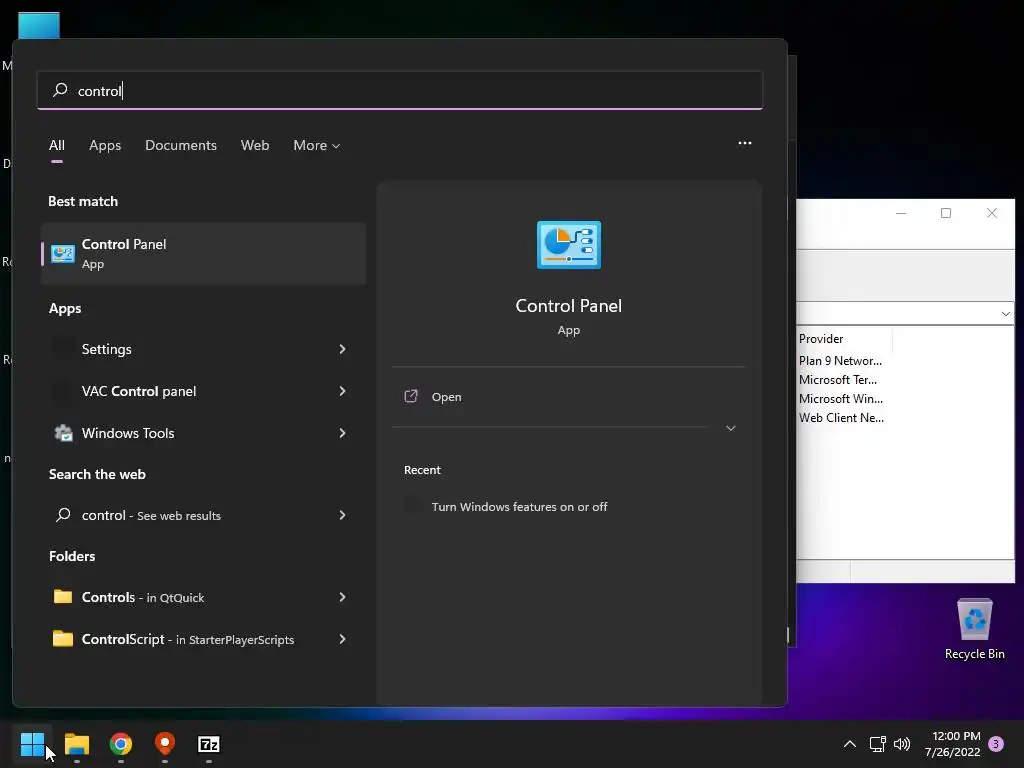This screenshot has height=768, width=1024.
Task: Open the Control Panel best match result
Action: click(203, 253)
